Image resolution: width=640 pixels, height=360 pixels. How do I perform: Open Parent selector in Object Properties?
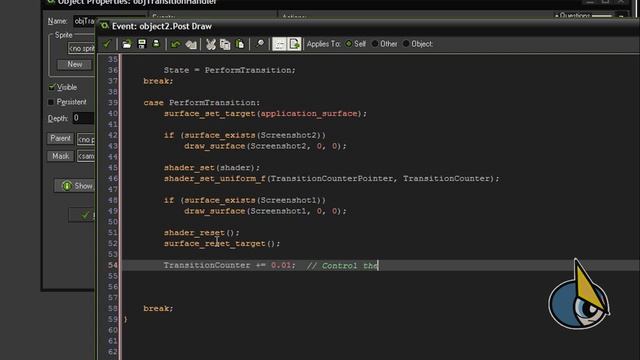click(60, 138)
